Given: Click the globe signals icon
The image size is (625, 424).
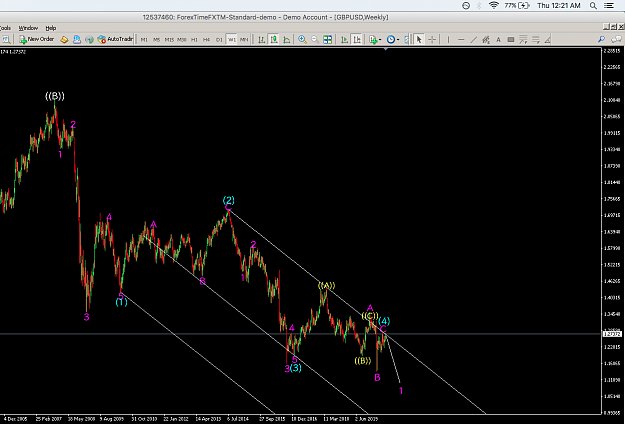Looking at the screenshot, I should coord(89,39).
